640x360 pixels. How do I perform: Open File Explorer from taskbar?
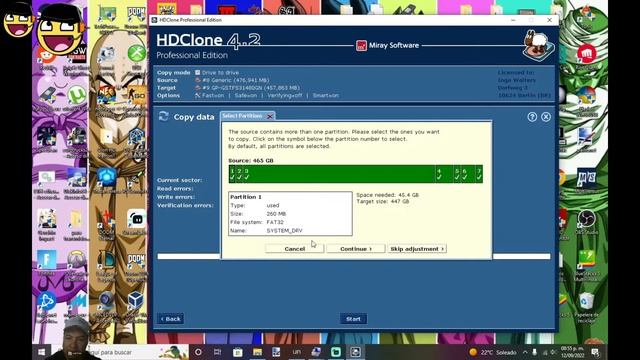coord(257,352)
